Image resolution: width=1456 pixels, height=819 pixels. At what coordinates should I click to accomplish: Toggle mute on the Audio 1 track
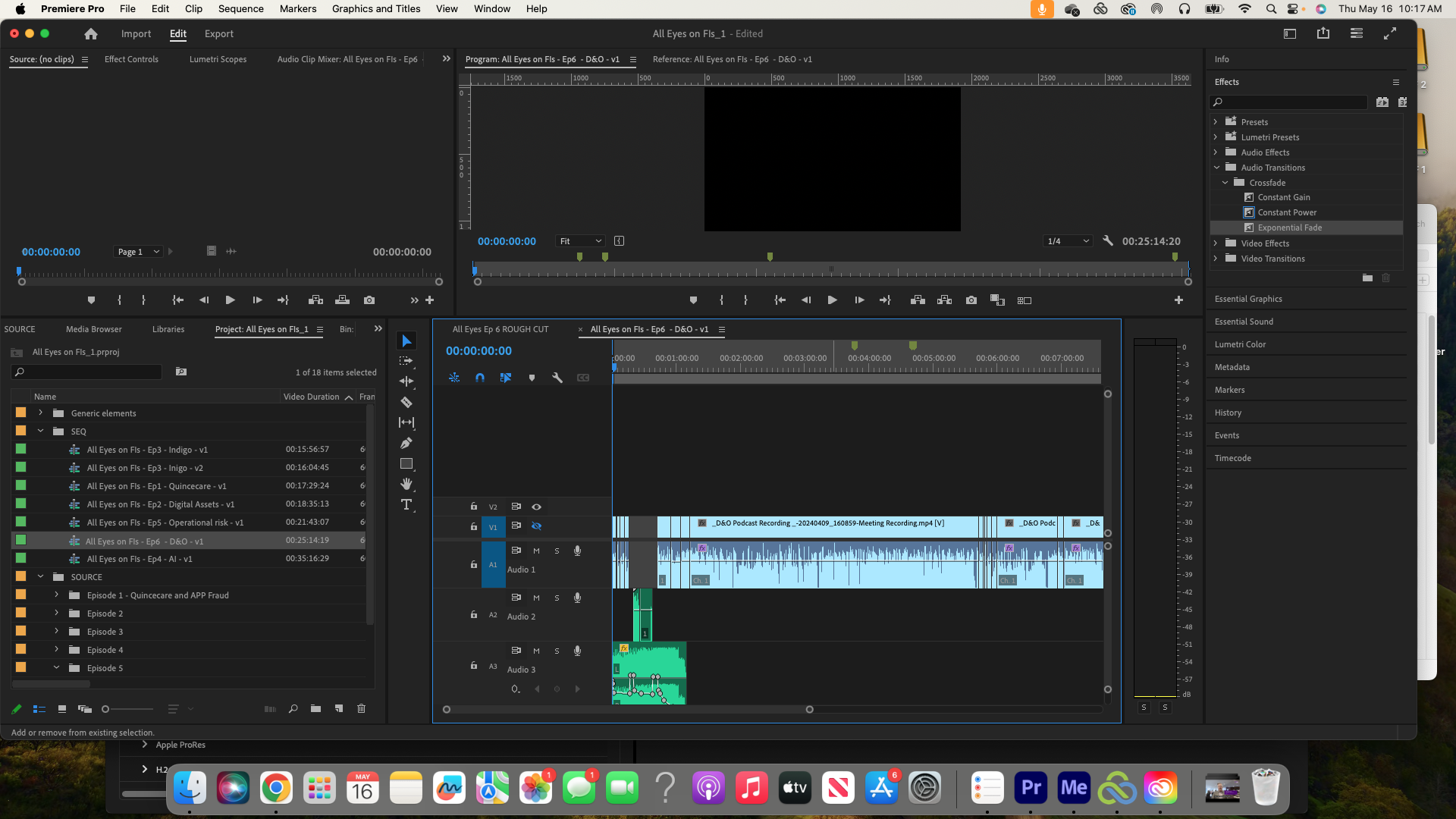pyautogui.click(x=537, y=551)
